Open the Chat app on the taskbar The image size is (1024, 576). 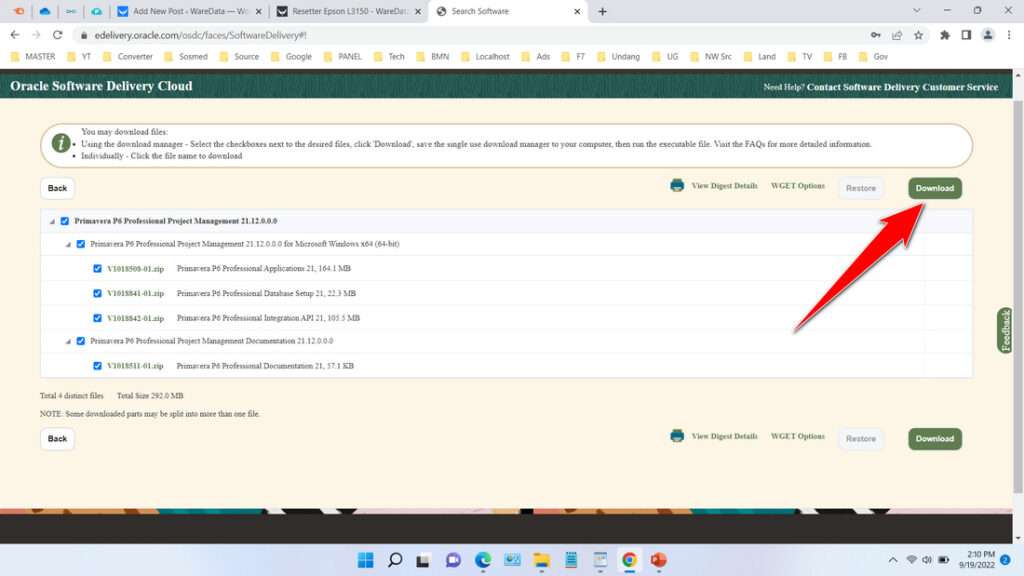click(x=453, y=560)
